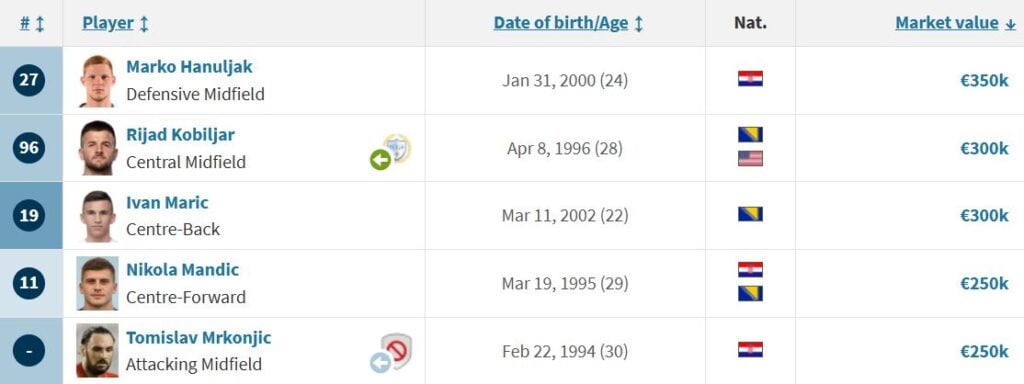Open Nikola Mandic's profile link
The width and height of the screenshot is (1024, 384).
click(x=183, y=270)
